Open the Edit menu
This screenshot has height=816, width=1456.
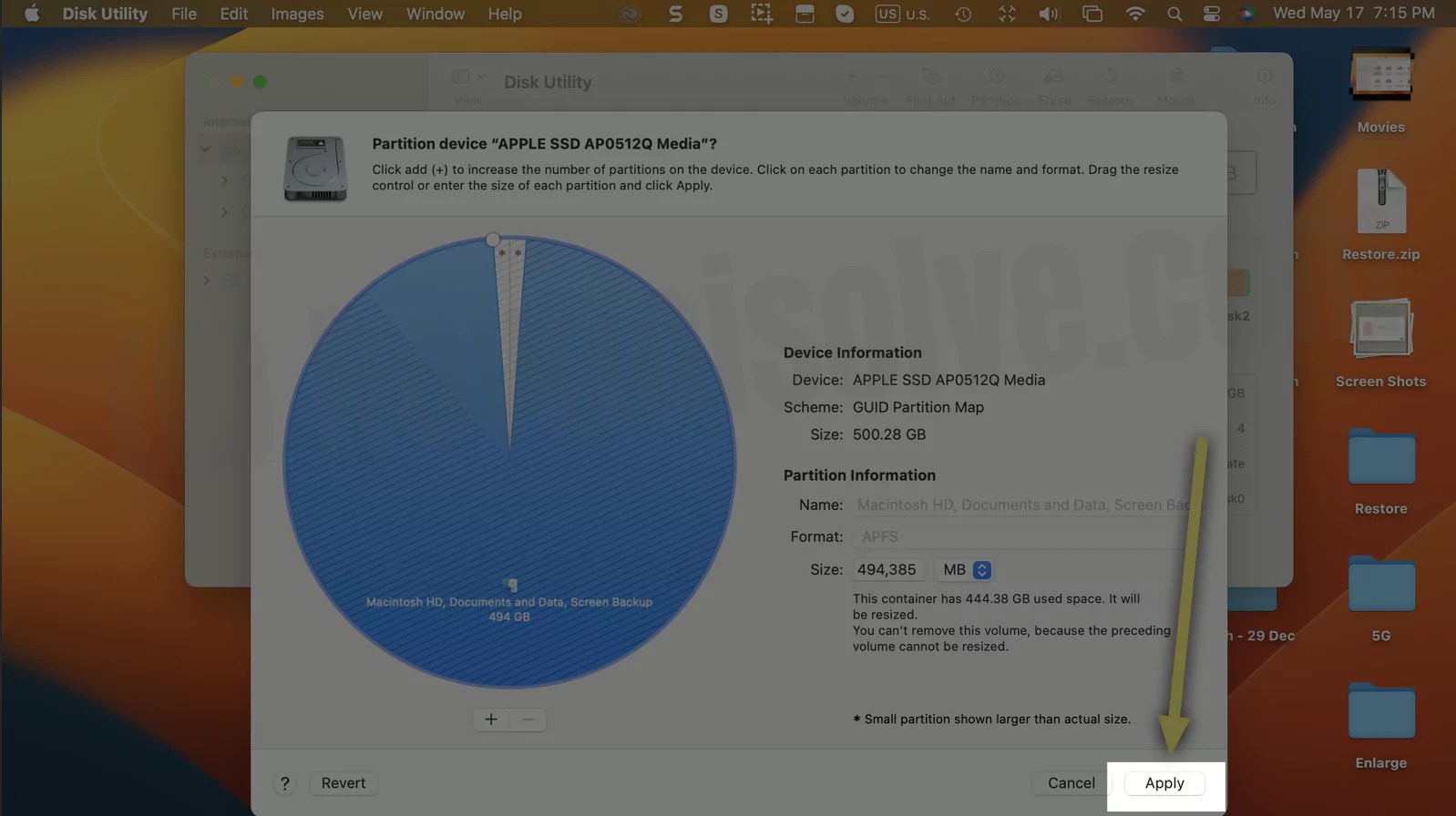pyautogui.click(x=233, y=14)
